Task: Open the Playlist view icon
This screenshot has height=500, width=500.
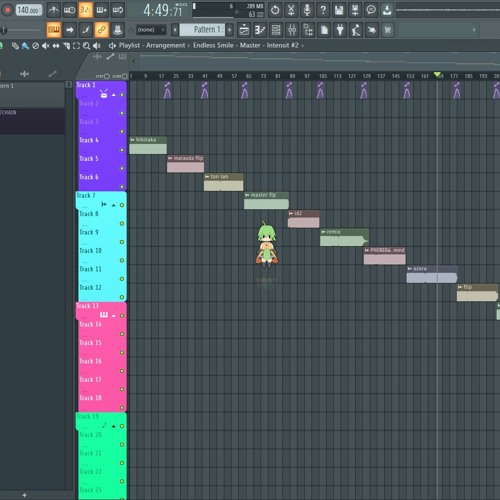Action: (244, 30)
